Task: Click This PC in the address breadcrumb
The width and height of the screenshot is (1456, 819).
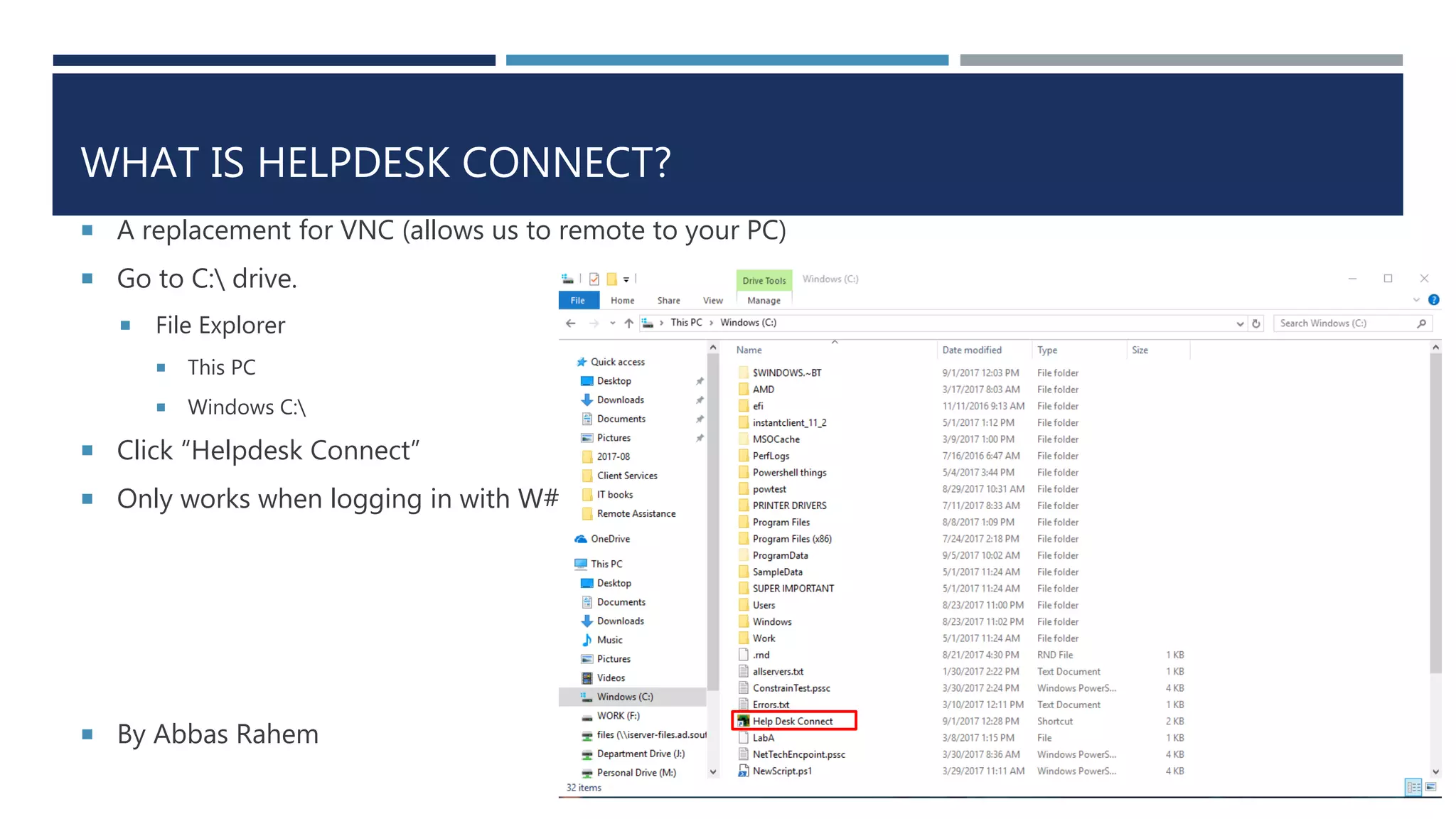Action: click(x=686, y=323)
